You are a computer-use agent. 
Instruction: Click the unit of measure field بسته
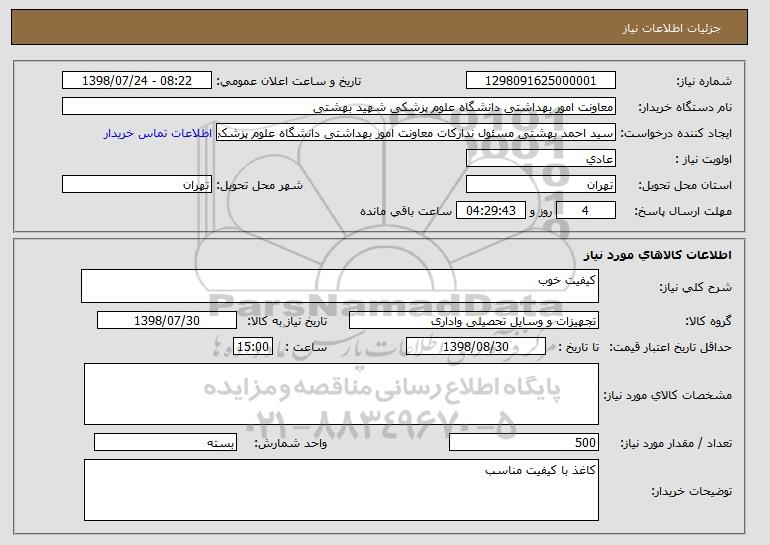tap(165, 442)
